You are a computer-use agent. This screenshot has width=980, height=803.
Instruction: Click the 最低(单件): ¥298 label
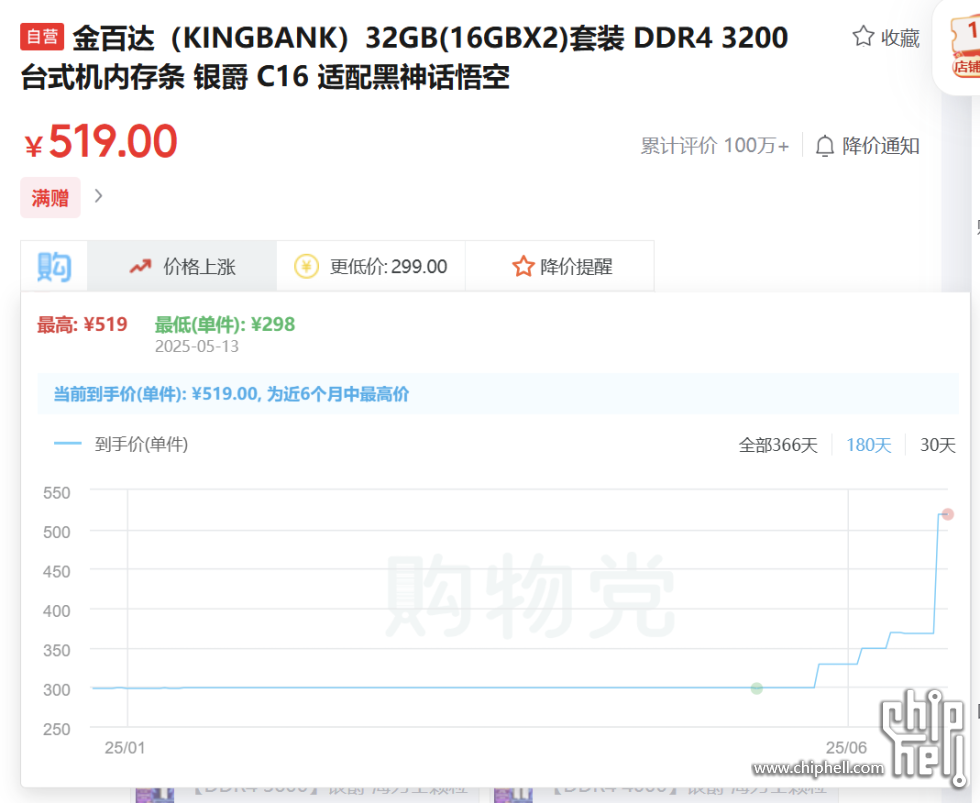[x=224, y=325]
